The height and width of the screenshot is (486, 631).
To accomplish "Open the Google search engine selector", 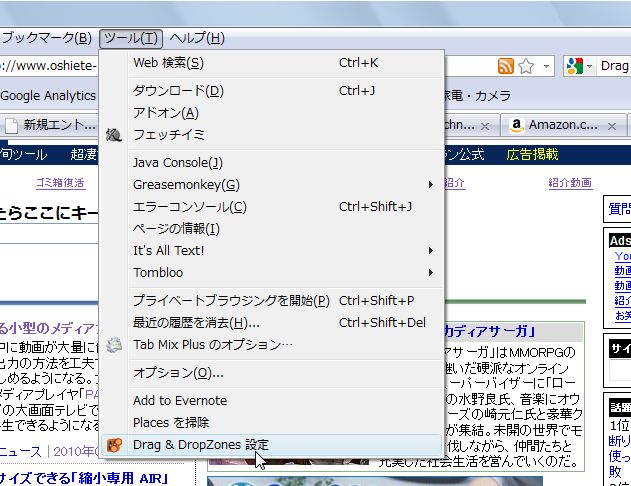I will (x=579, y=66).
